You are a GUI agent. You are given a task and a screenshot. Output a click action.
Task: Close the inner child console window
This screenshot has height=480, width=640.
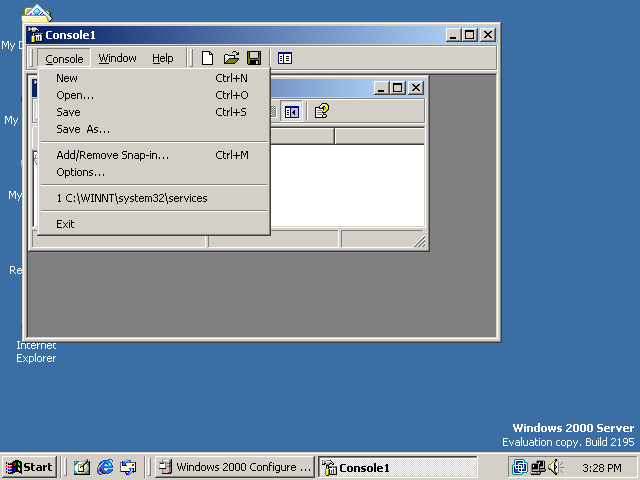click(x=416, y=88)
